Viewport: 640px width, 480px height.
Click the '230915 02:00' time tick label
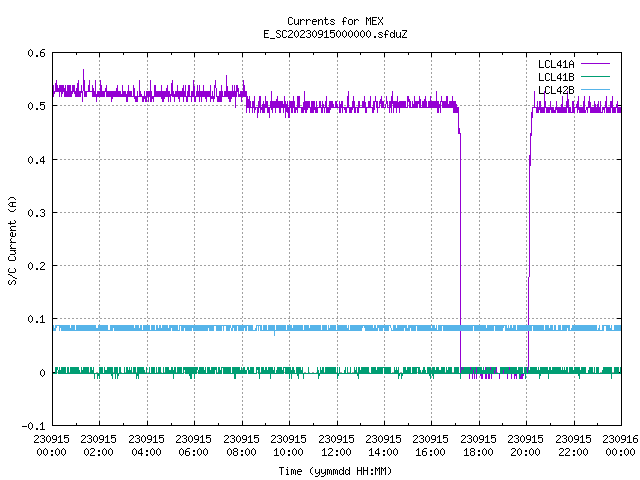(98, 446)
